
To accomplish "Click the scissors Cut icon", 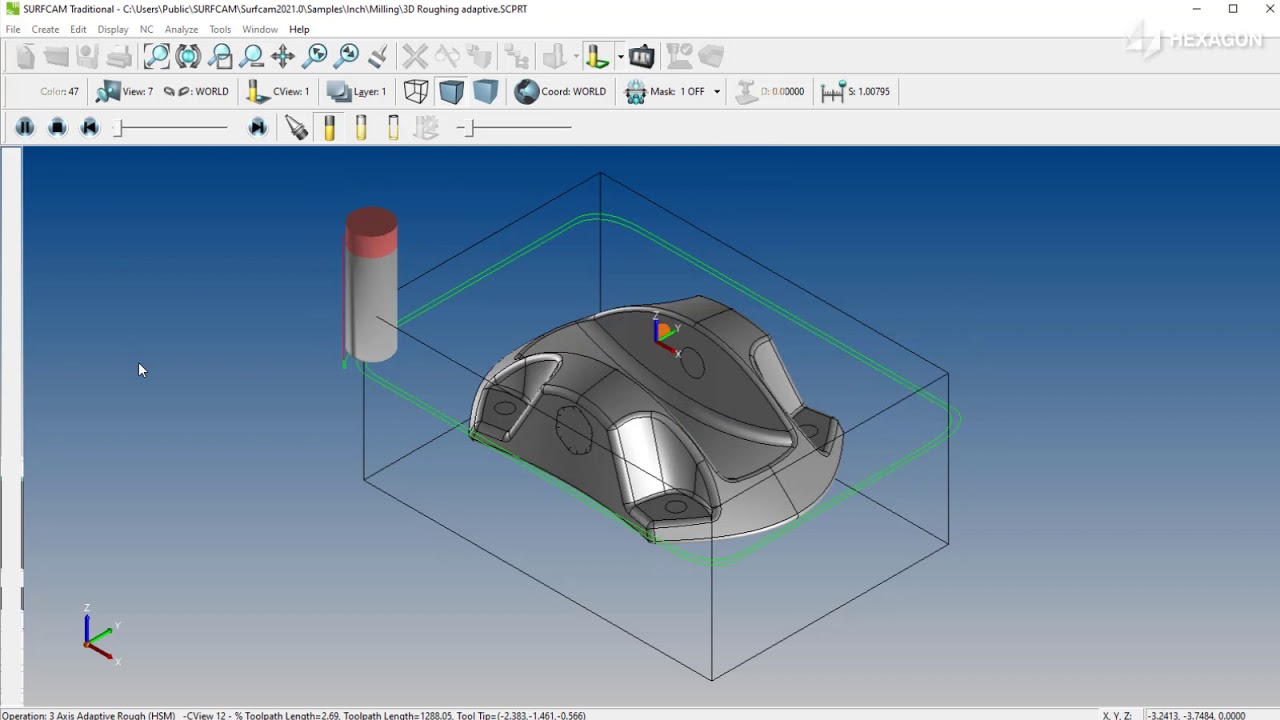I will [x=447, y=57].
